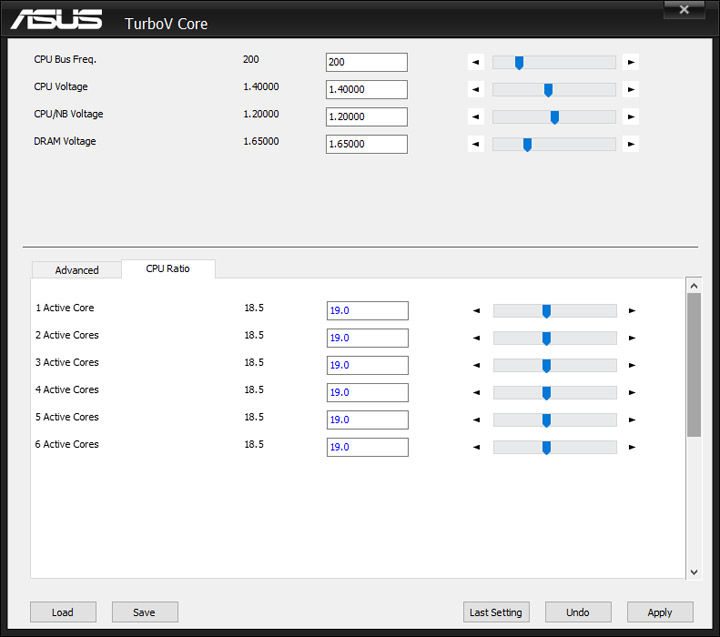Click the DRAM Voltage slider handle

(527, 145)
